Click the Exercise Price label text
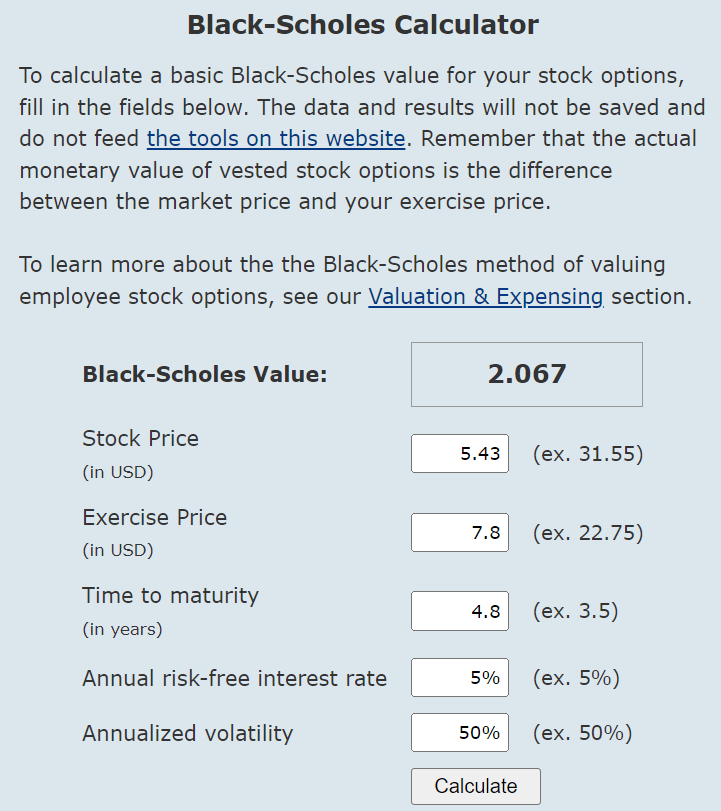 (155, 518)
